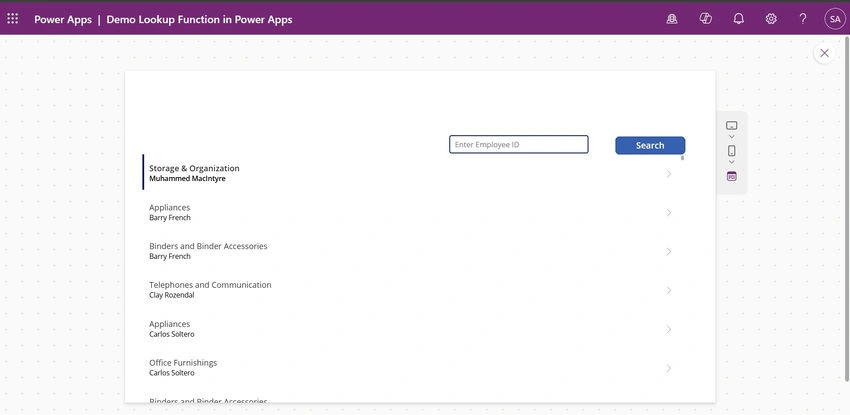Open the environment icon in the header
The height and width of the screenshot is (415, 850).
click(672, 19)
